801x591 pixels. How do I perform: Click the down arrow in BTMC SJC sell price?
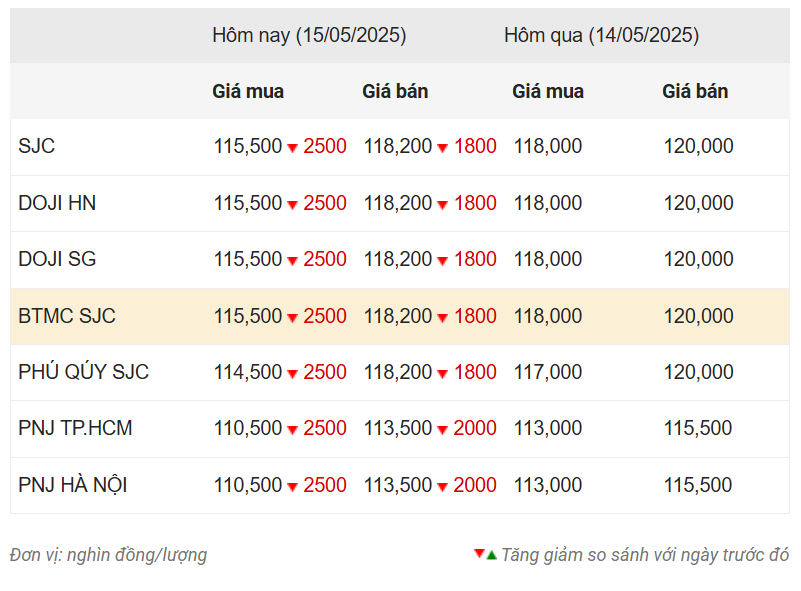pyautogui.click(x=442, y=318)
